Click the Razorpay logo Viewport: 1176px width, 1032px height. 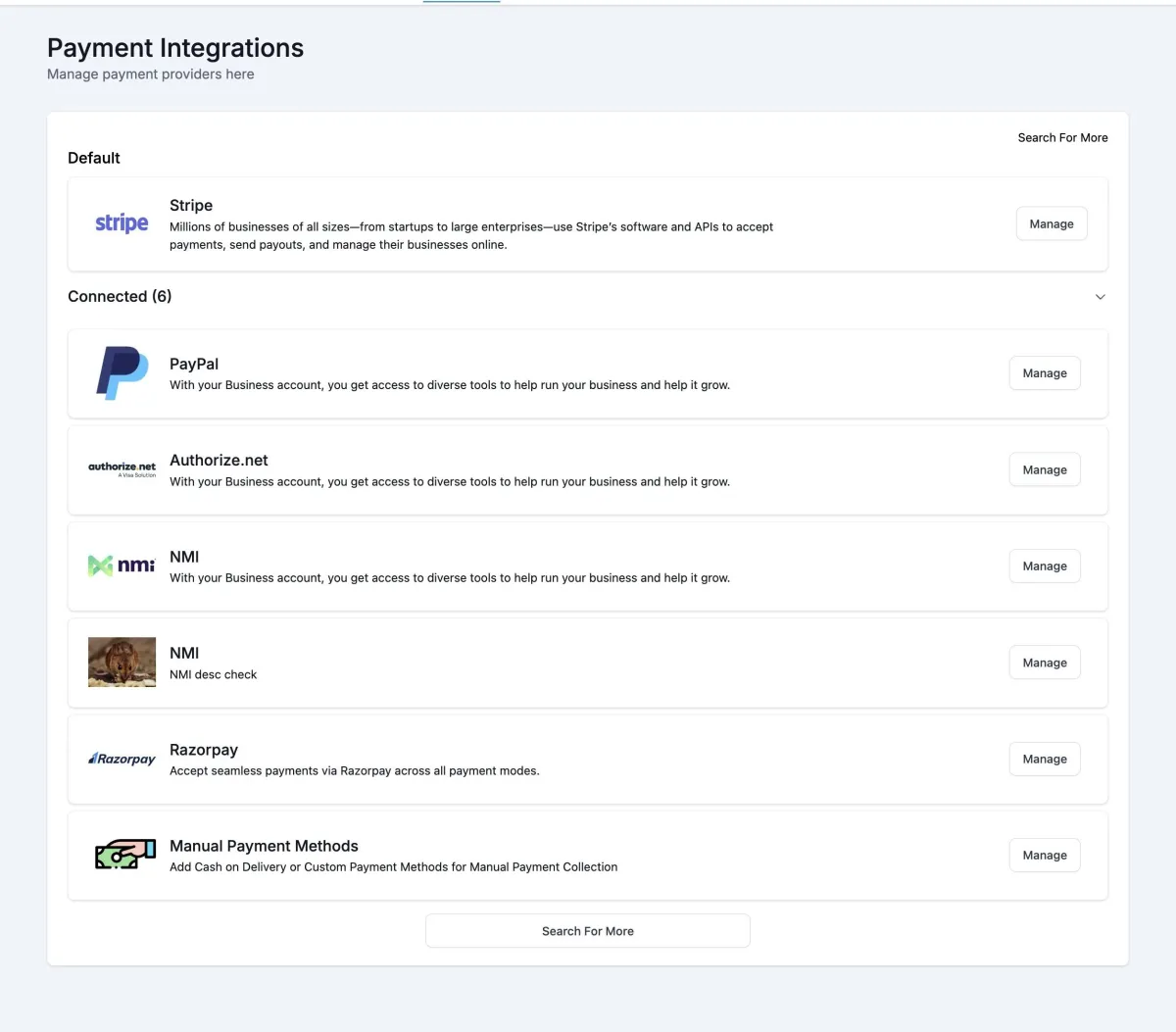point(122,759)
